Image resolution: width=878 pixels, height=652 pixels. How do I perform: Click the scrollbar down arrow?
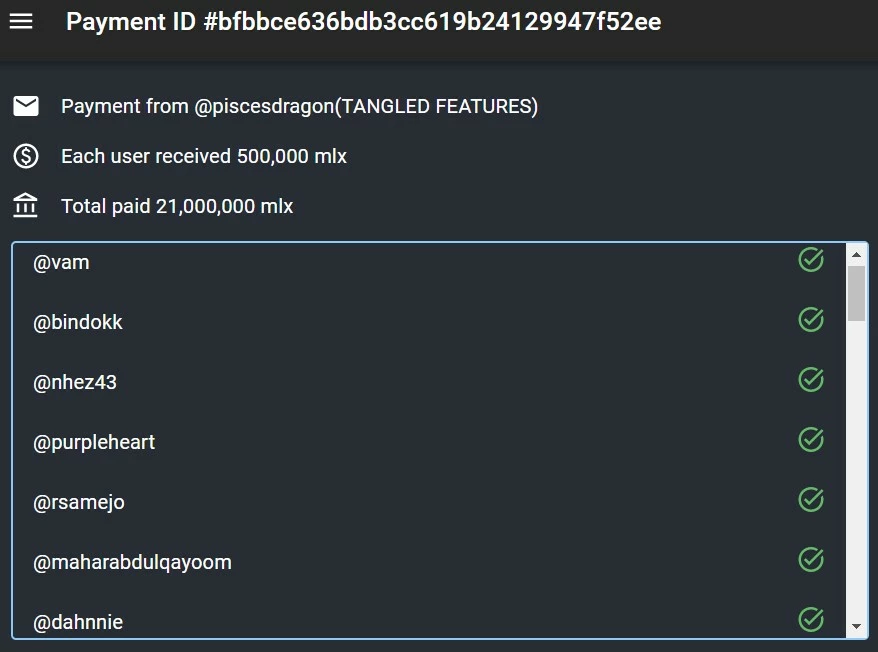point(856,626)
